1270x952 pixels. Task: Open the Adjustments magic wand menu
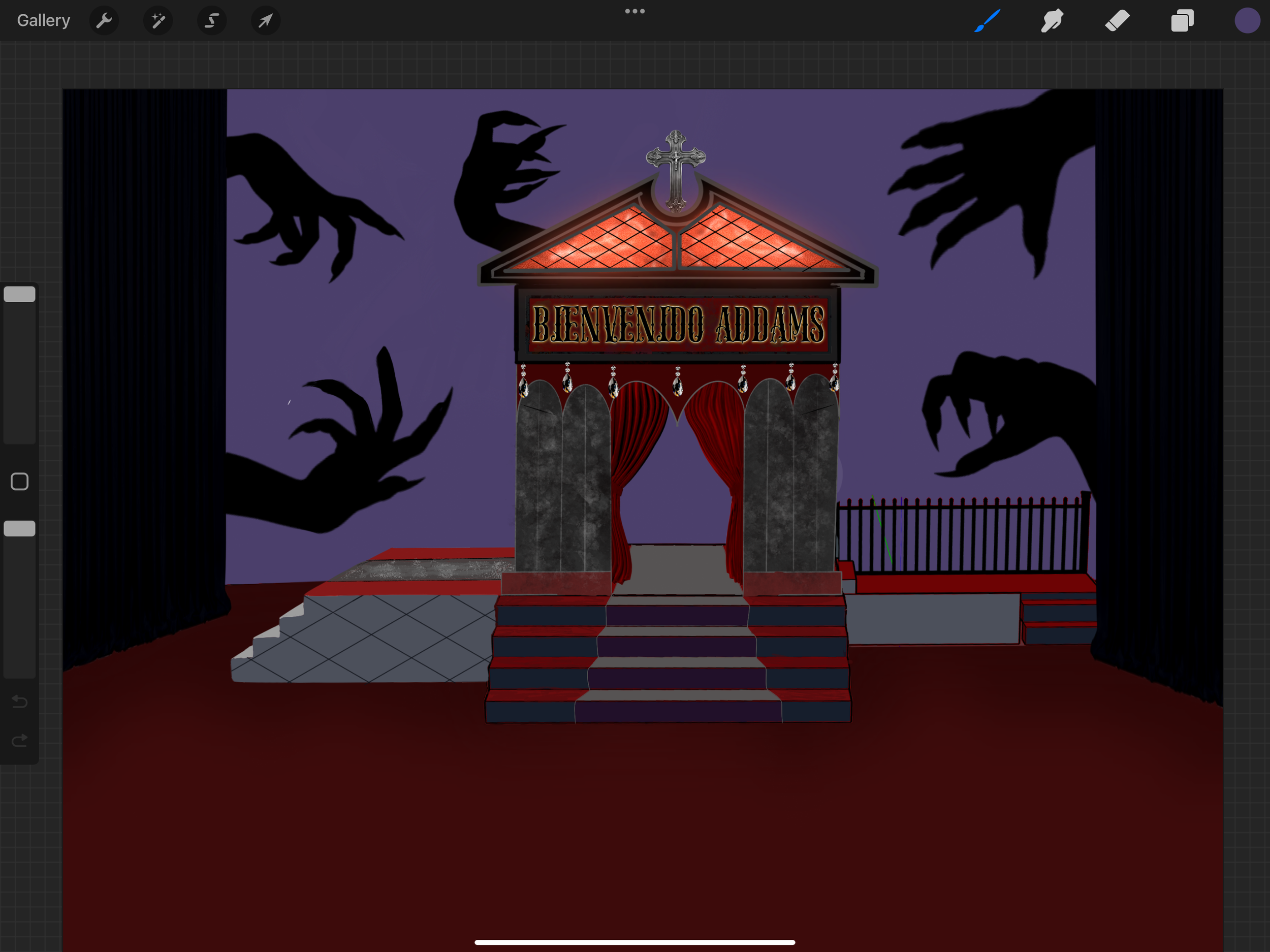158,21
